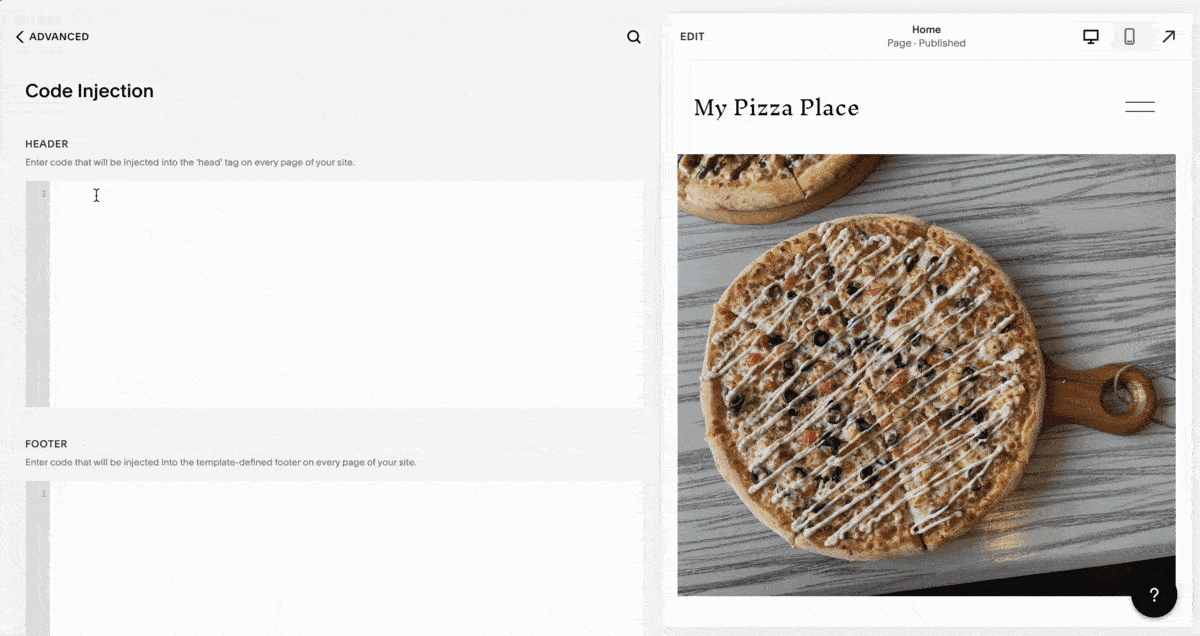Click the FOOTER section label

click(46, 444)
